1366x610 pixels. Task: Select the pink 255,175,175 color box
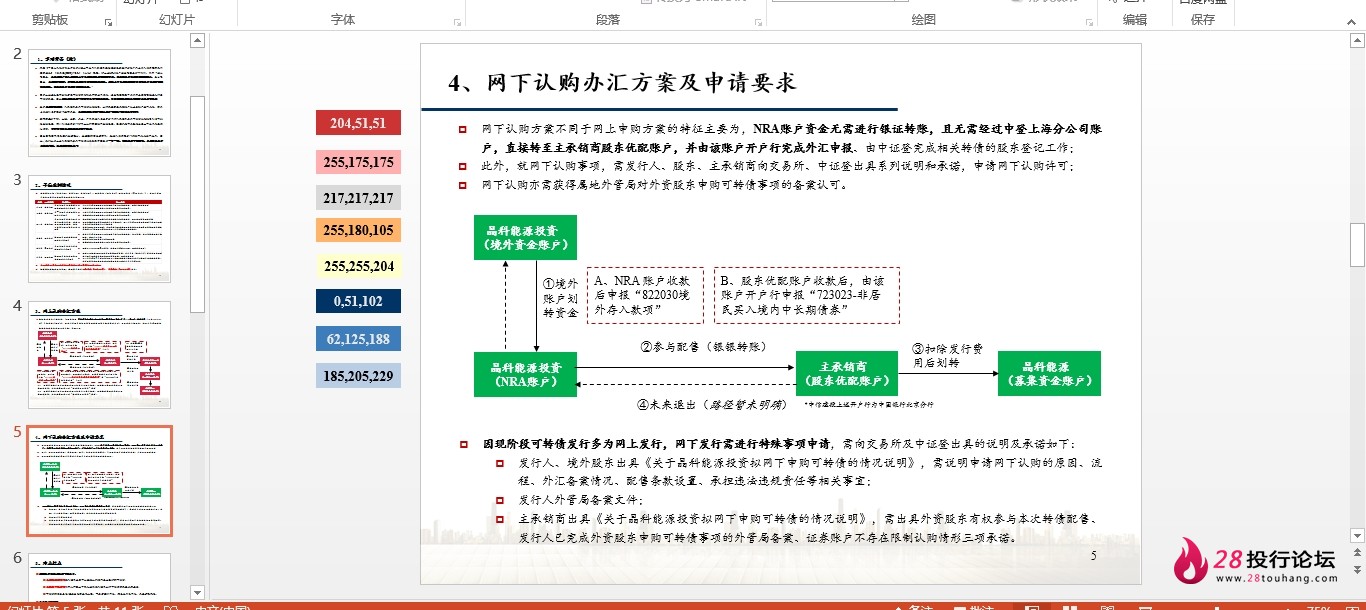click(x=358, y=162)
